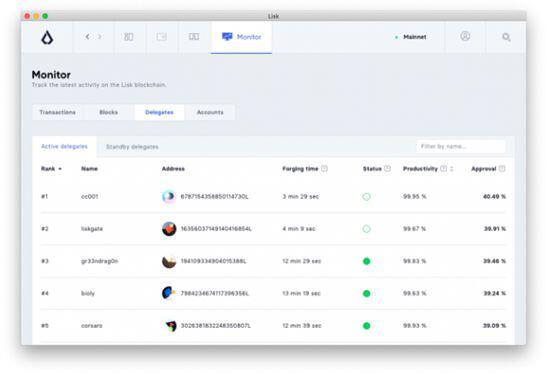This screenshot has height=374, width=554.
Task: Open the Wallet icon in top bar
Action: click(x=161, y=37)
